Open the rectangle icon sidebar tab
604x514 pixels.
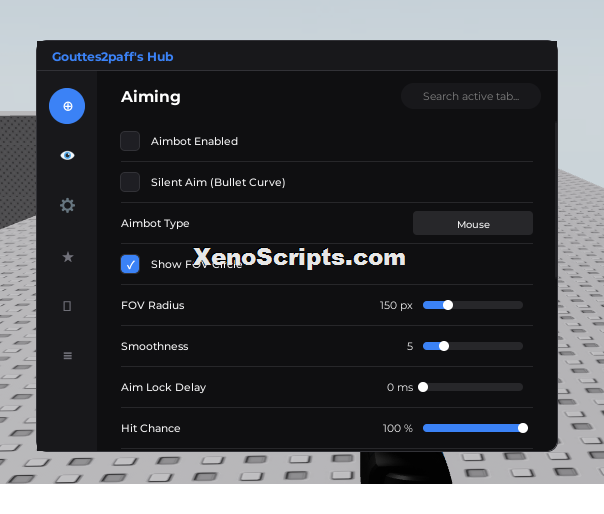67,306
